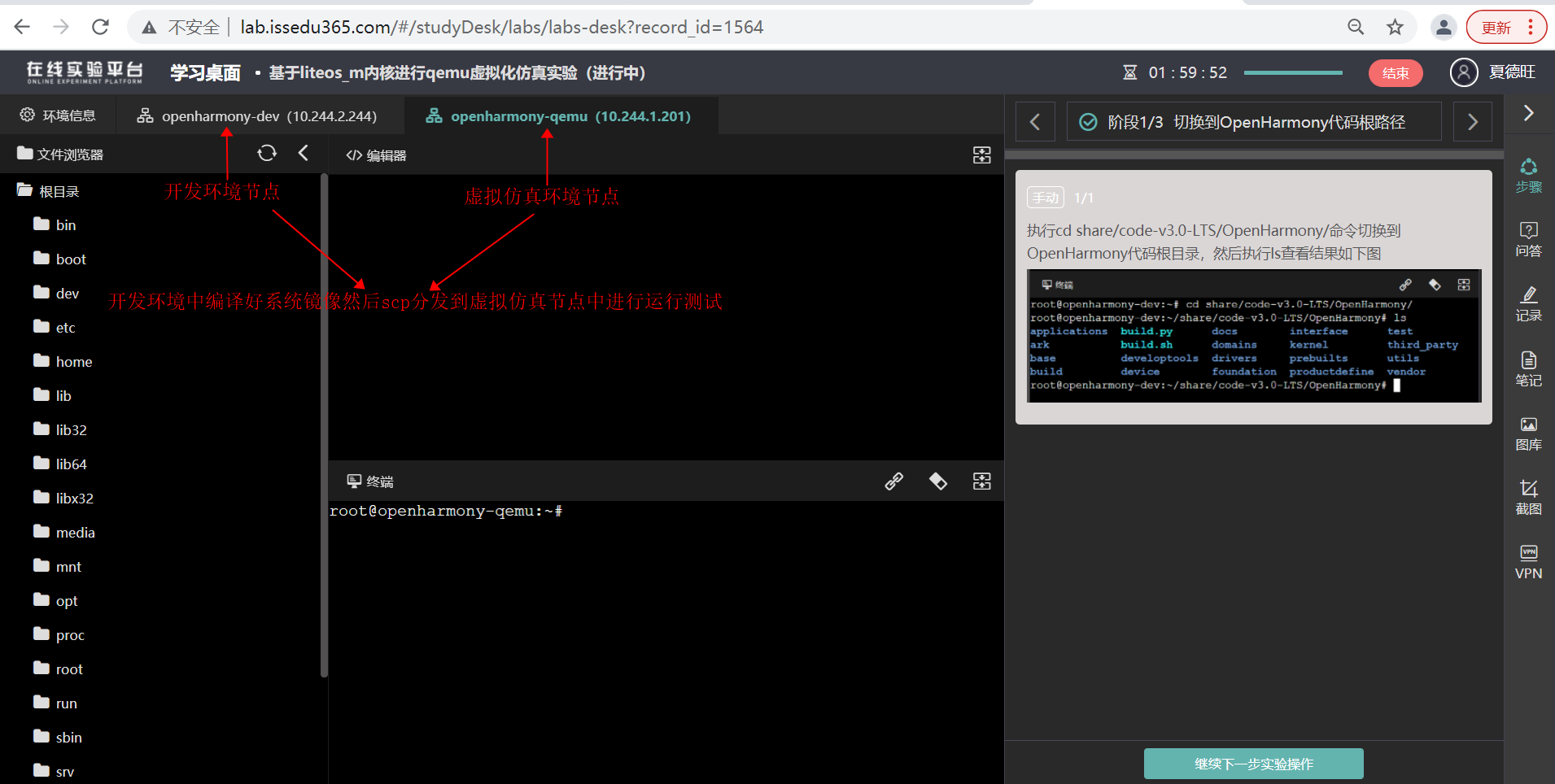Click 继续下一步实验操作 button

tap(1253, 764)
